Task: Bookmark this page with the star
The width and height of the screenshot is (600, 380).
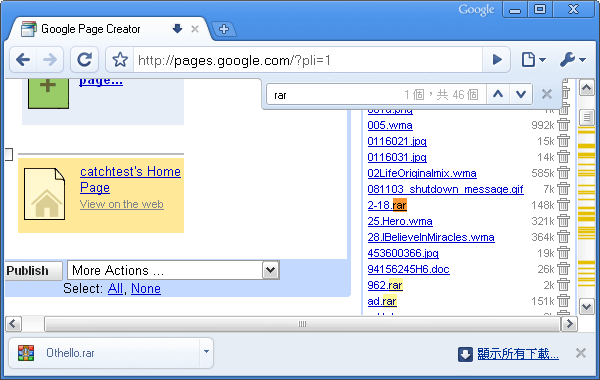Action: (120, 60)
